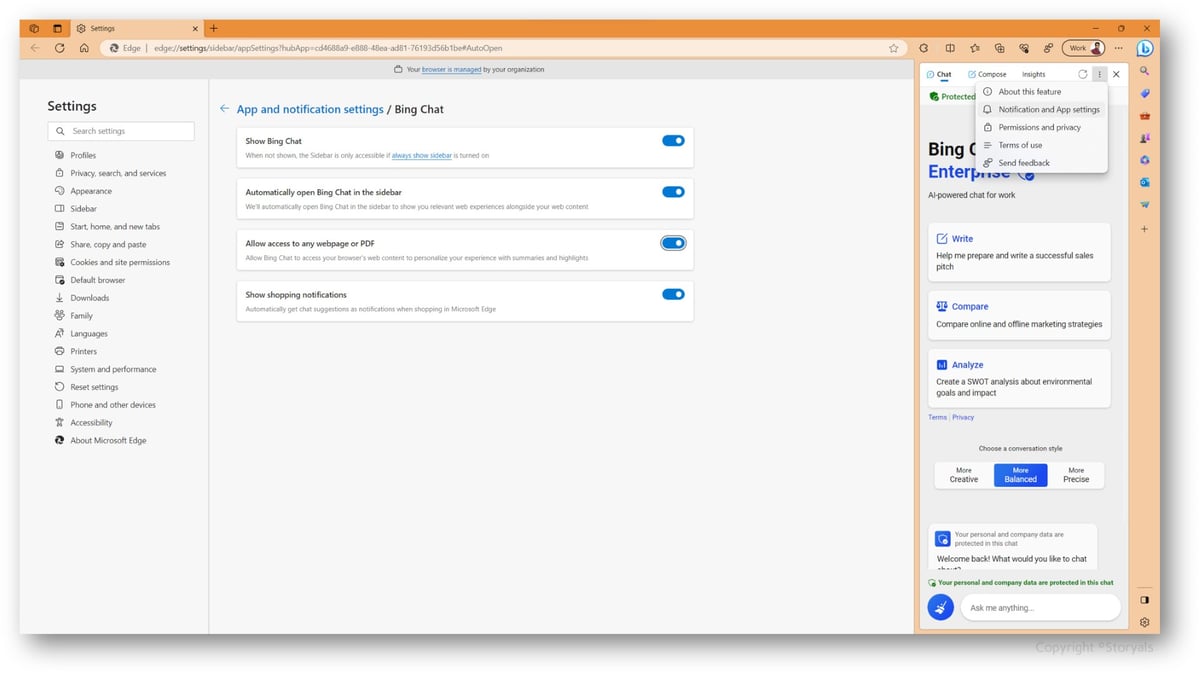
Task: Switch to the Chat tab
Action: pyautogui.click(x=939, y=74)
